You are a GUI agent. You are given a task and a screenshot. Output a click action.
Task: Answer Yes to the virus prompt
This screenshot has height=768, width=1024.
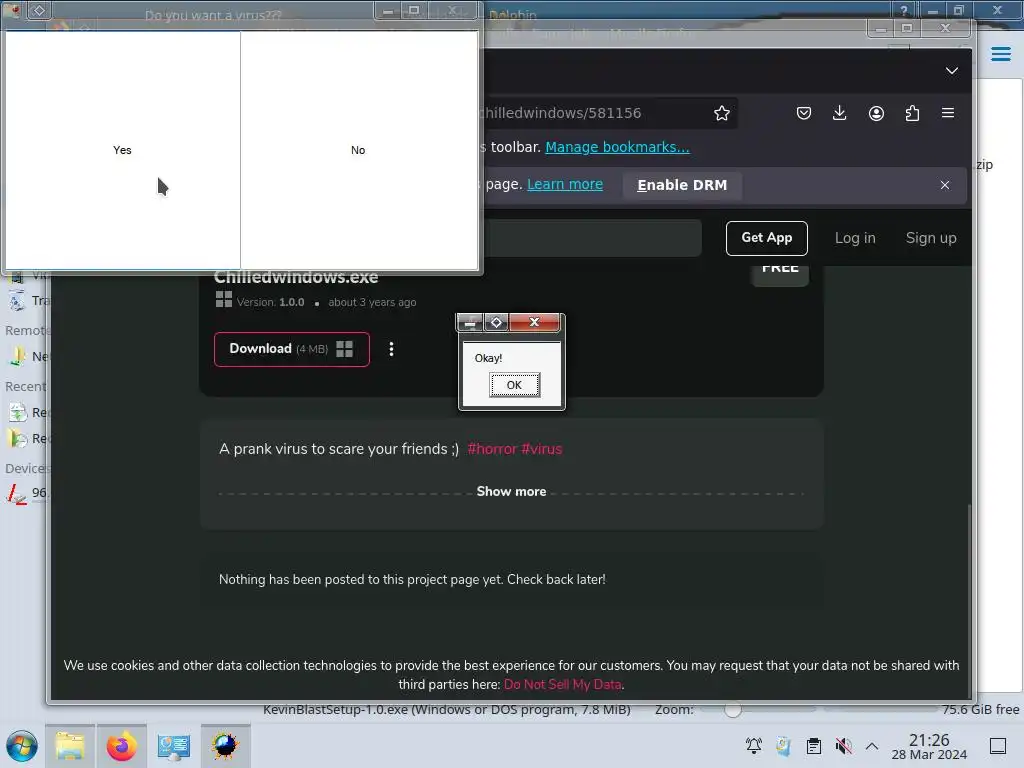[122, 150]
